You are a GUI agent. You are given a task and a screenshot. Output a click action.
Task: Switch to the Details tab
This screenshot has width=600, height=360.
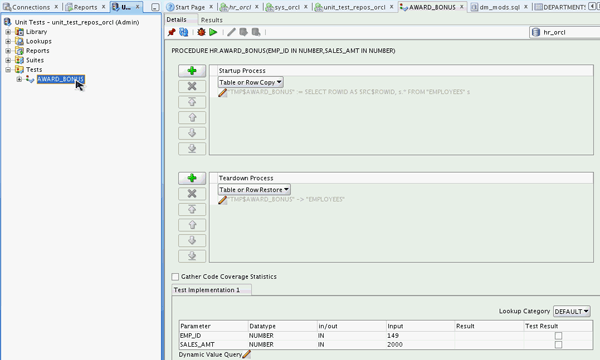tap(176, 20)
